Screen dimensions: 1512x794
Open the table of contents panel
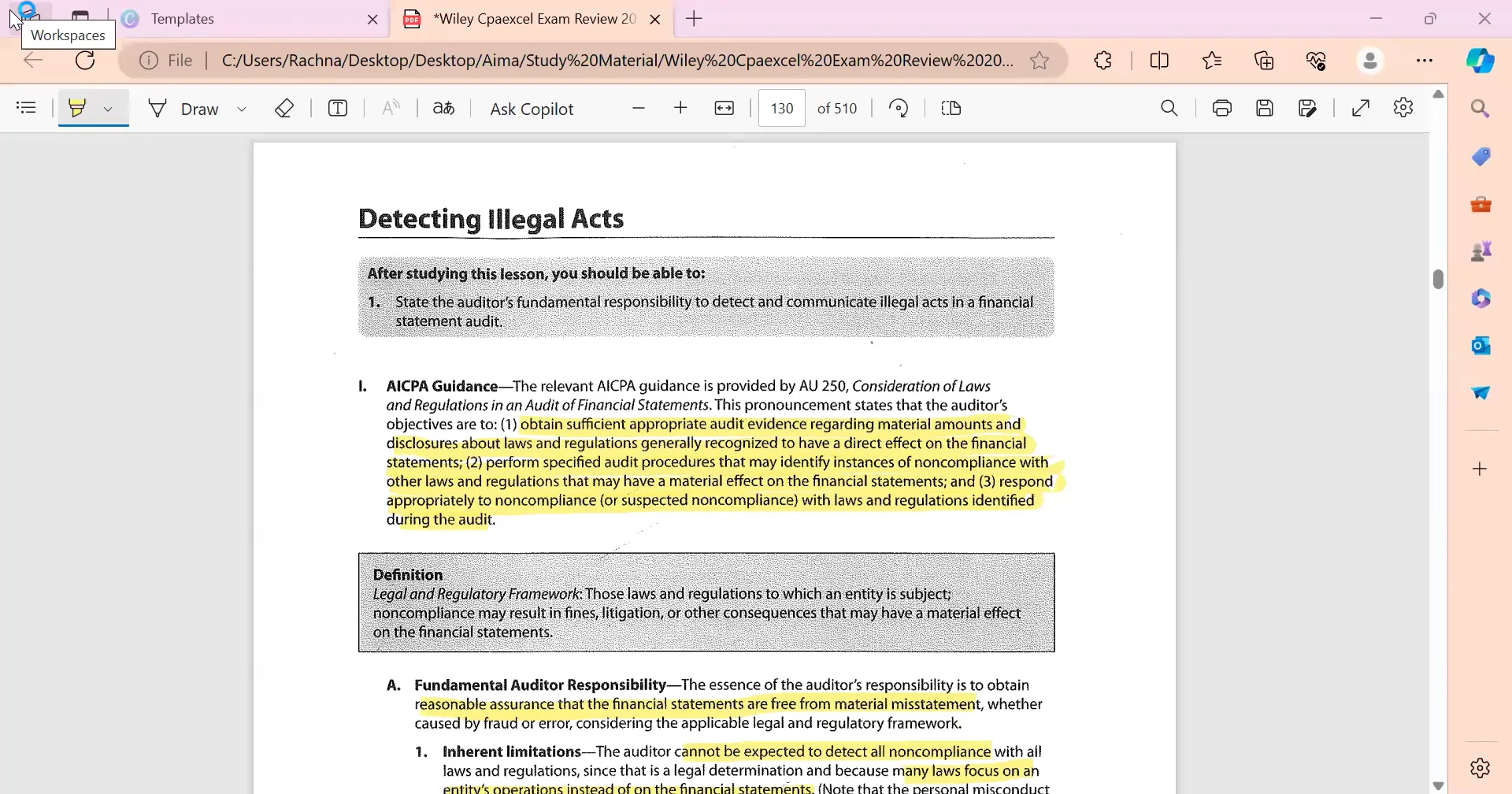[26, 108]
